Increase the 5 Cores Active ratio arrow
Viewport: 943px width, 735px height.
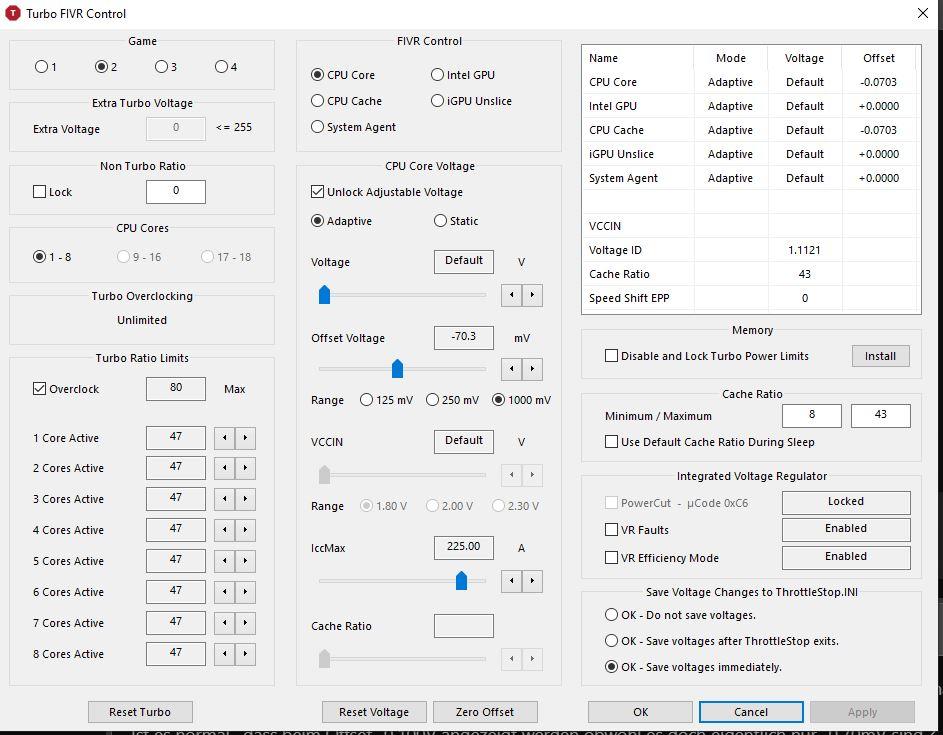tap(245, 561)
